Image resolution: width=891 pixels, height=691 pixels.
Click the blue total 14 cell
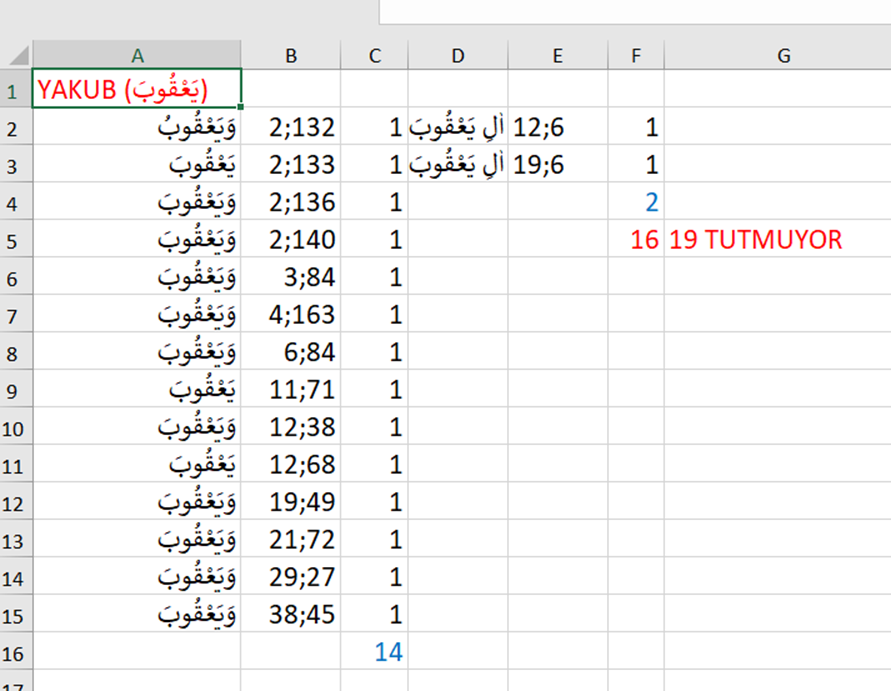tap(374, 652)
